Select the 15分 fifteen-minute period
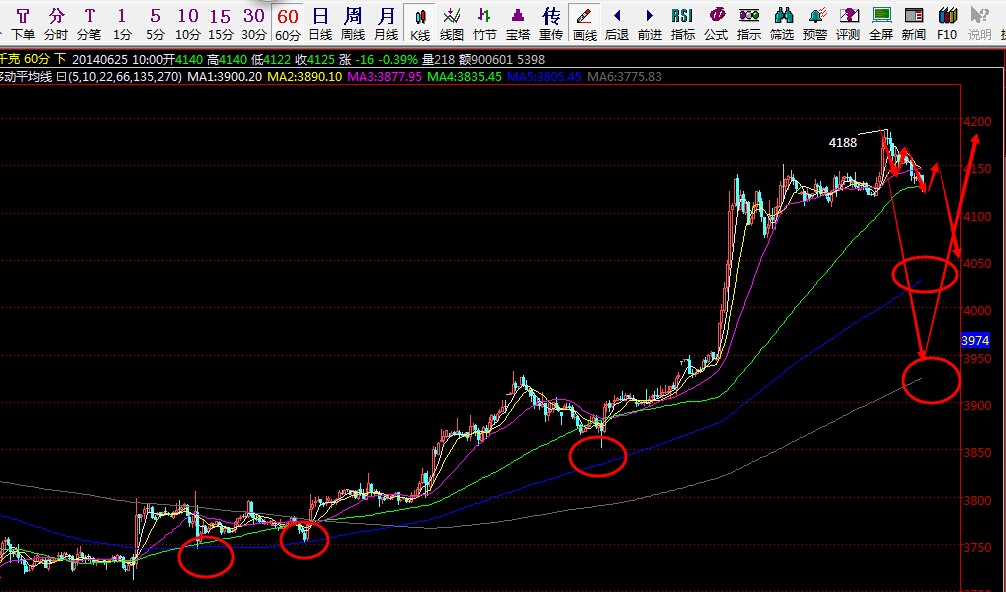The width and height of the screenshot is (1006, 592). point(220,24)
